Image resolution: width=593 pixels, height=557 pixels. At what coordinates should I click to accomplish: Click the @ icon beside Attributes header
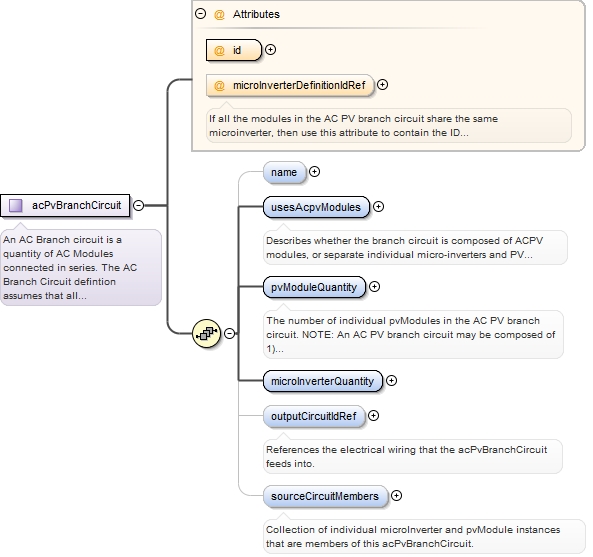click(219, 14)
